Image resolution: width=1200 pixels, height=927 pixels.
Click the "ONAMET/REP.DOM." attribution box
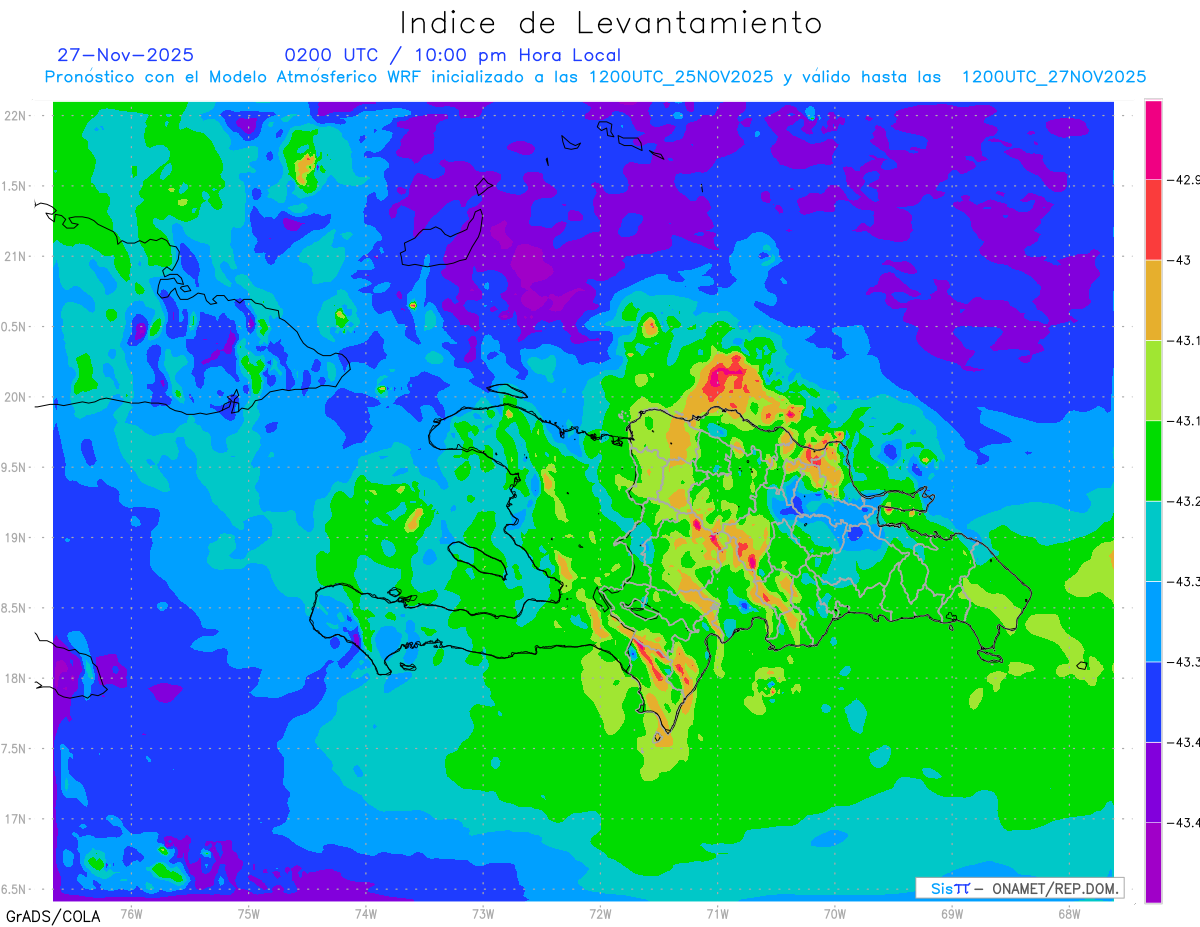click(1020, 888)
